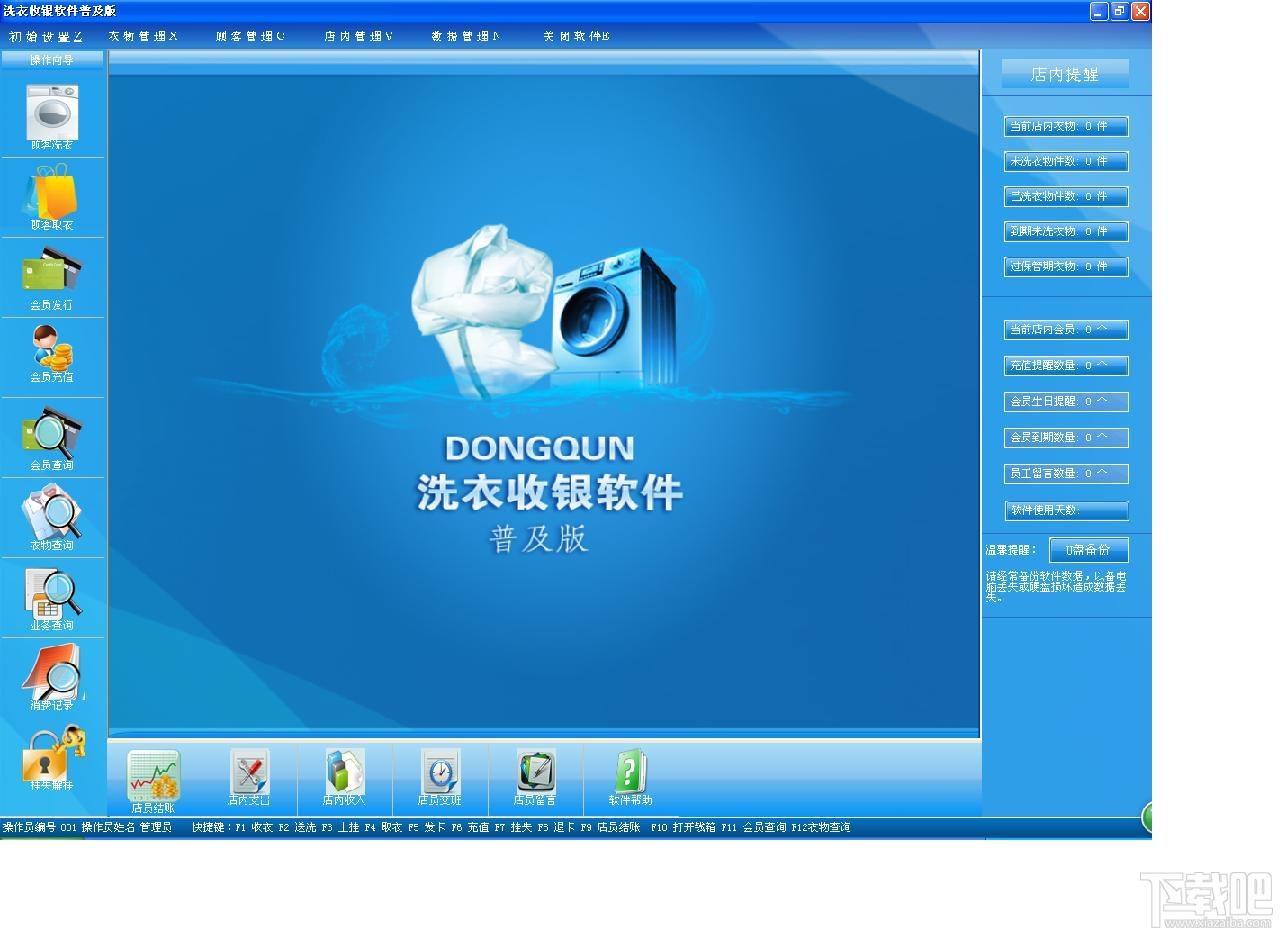The height and width of the screenshot is (933, 1280).
Task: Open 店员交班 clock icon
Action: (440, 772)
